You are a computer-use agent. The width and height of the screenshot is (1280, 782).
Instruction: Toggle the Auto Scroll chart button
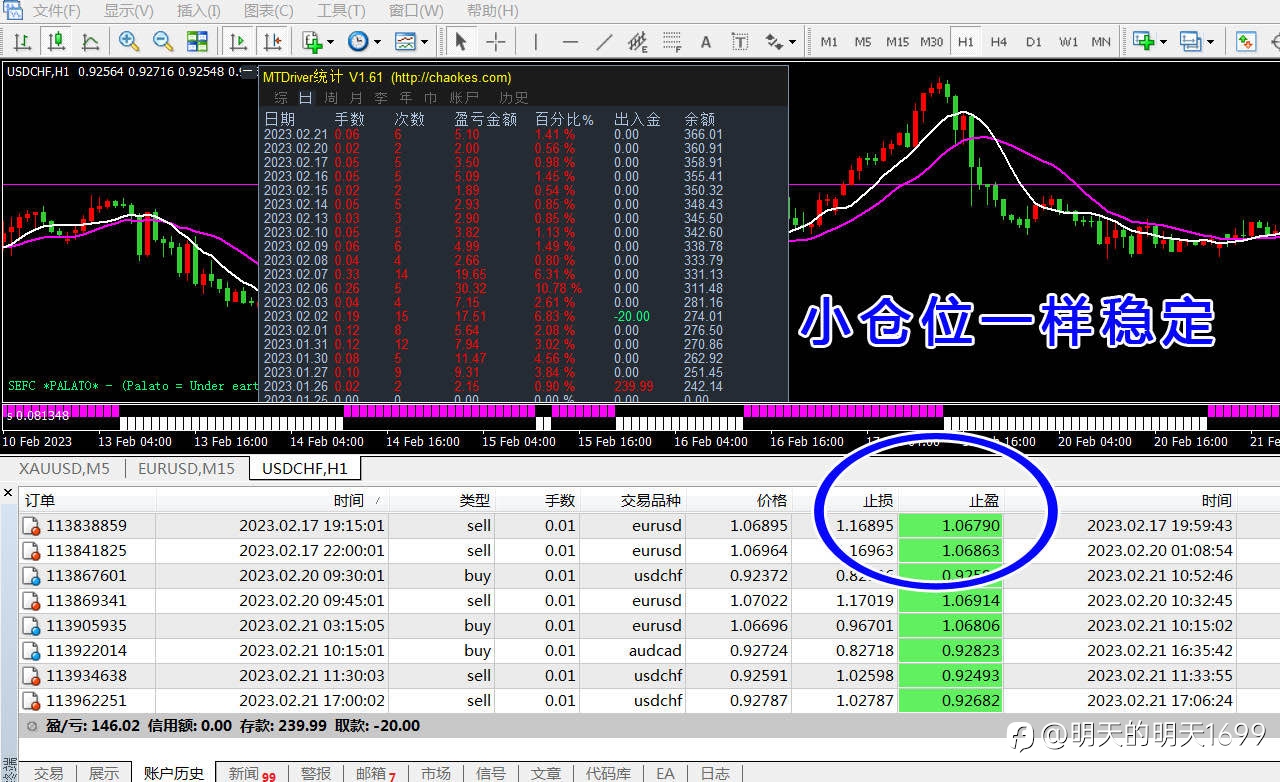coord(238,41)
